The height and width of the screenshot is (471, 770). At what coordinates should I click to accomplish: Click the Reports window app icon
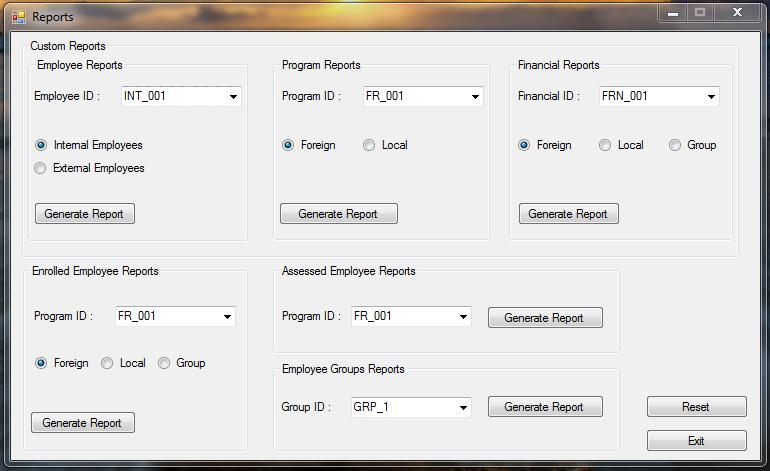pyautogui.click(x=19, y=17)
